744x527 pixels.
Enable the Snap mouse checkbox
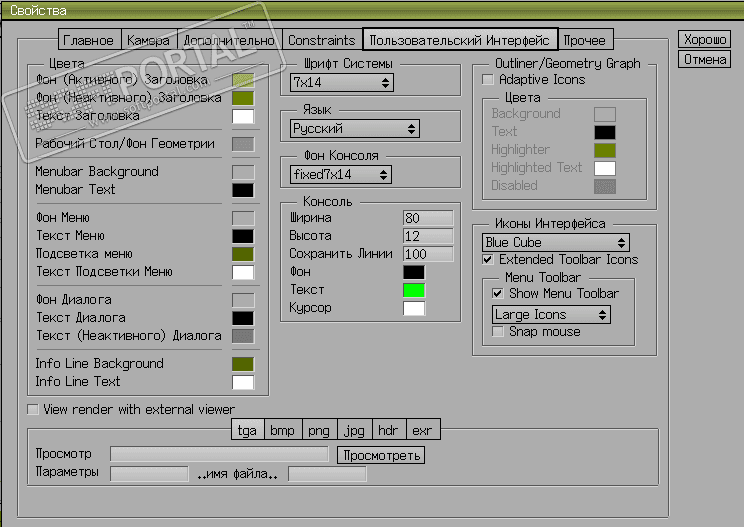click(497, 331)
